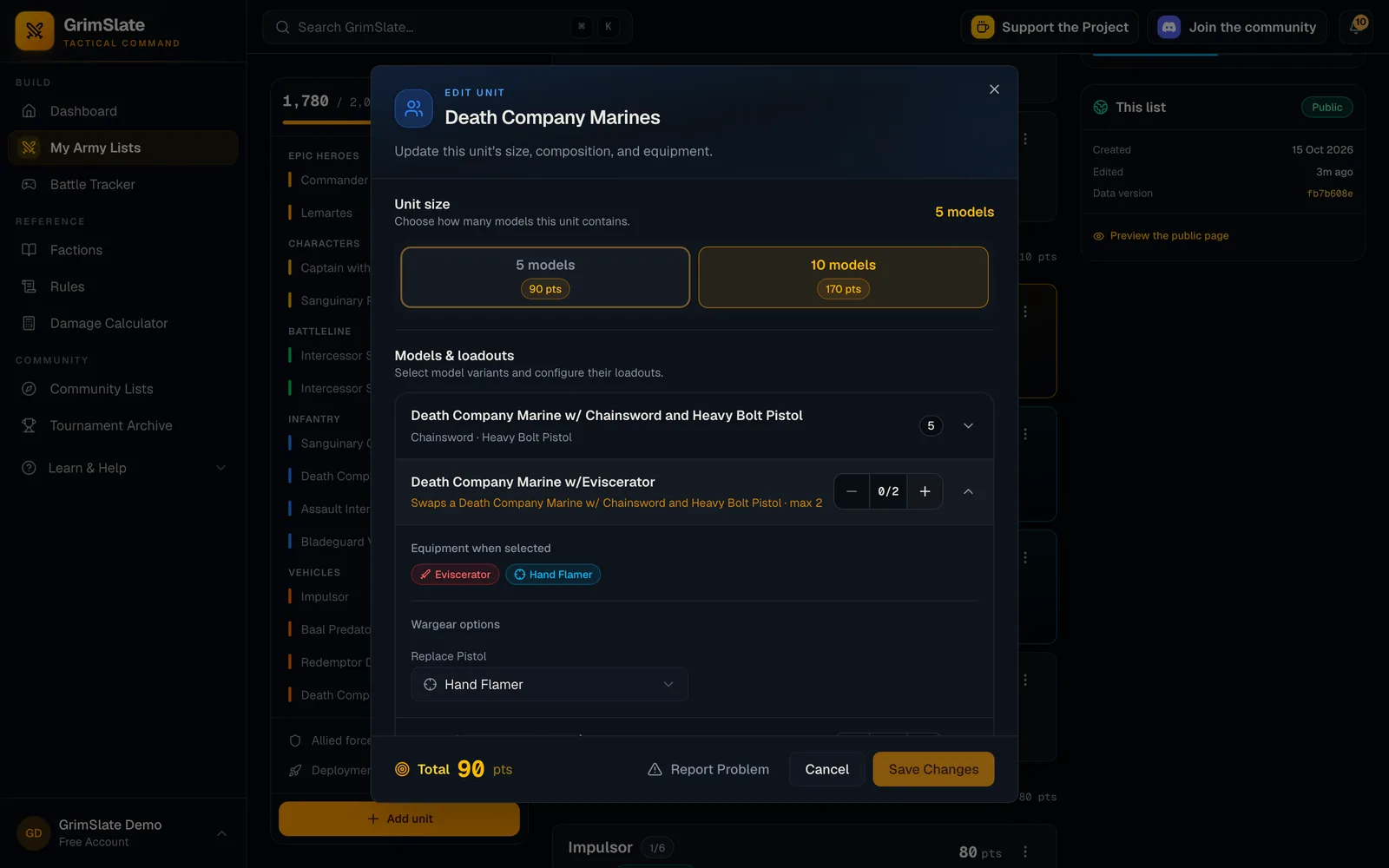Select the Impulsor entry under Vehicles

[325, 596]
